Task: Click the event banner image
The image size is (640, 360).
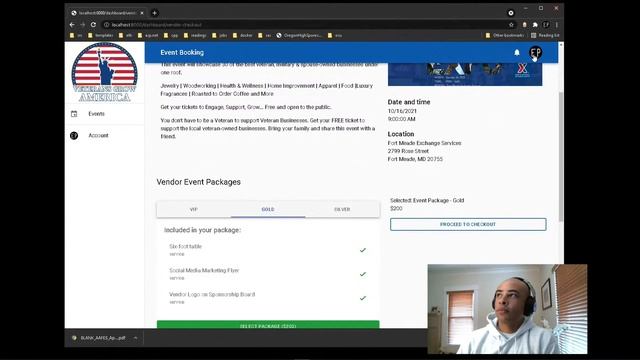Action: click(465, 74)
